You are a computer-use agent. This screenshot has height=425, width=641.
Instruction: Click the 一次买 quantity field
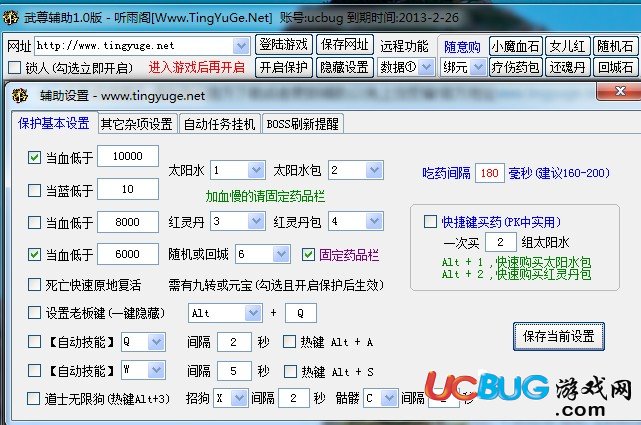coord(500,242)
